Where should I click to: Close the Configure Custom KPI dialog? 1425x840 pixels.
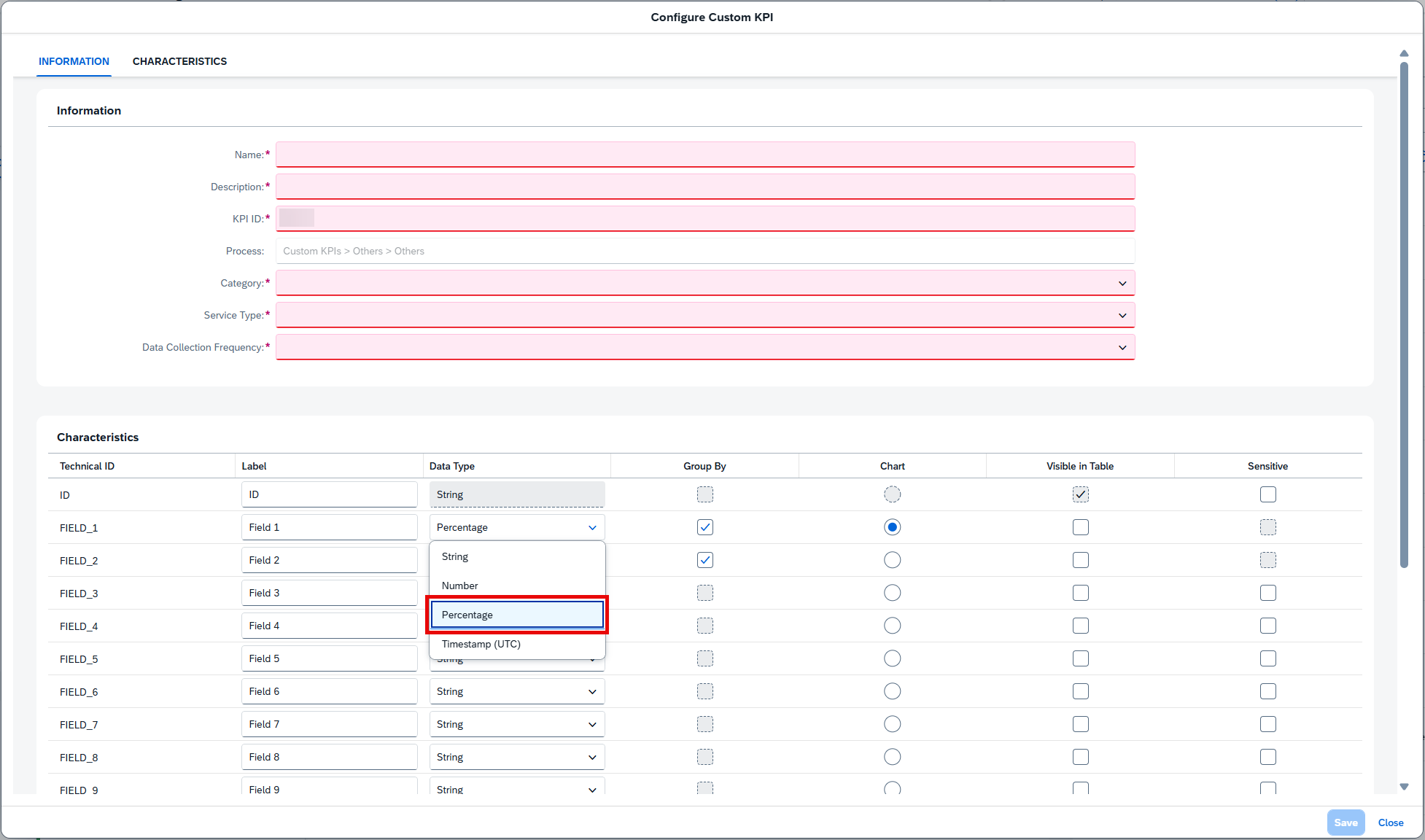click(x=1391, y=822)
